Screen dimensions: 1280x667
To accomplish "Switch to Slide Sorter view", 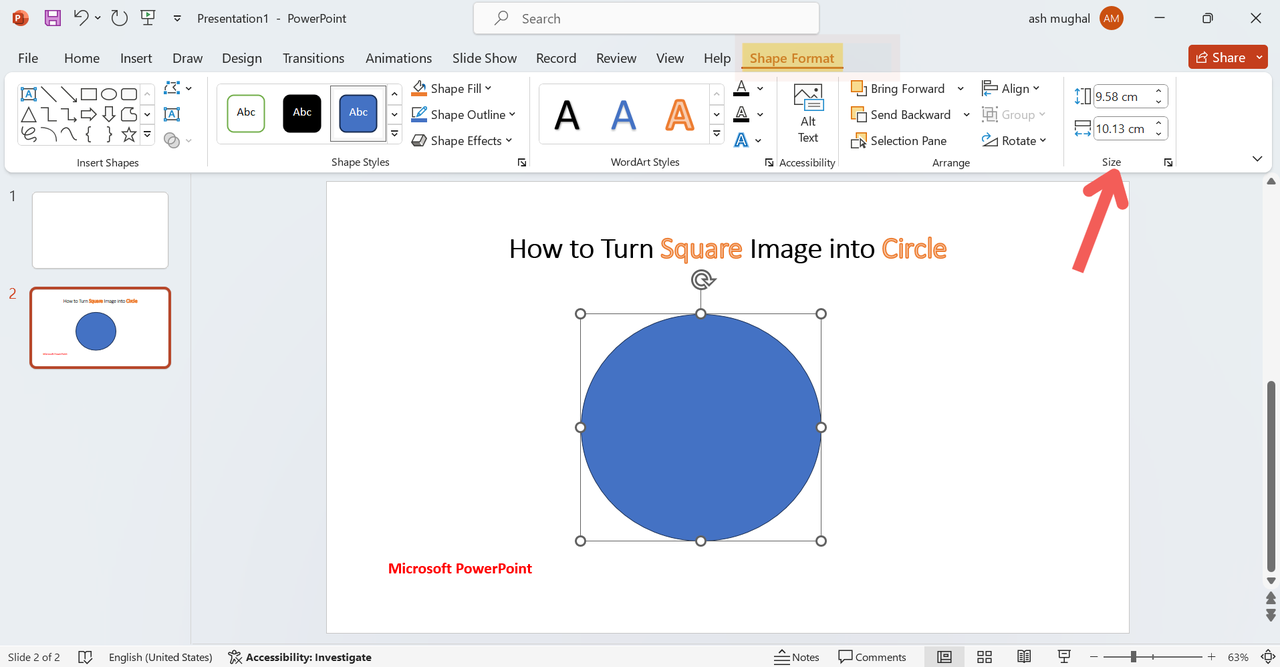I will (x=984, y=657).
